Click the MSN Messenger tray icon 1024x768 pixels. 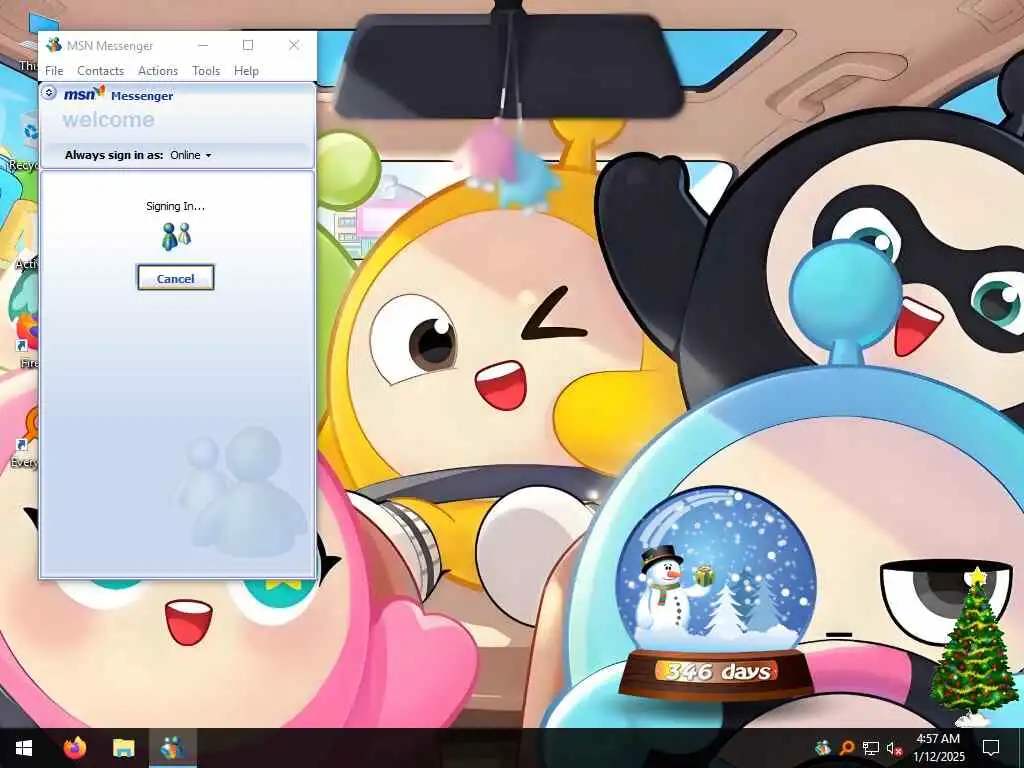coord(823,748)
